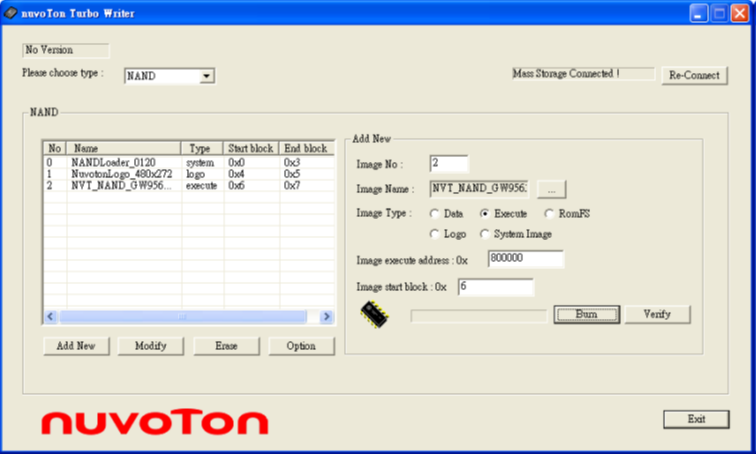Focus the Image execute address field

coord(526,259)
